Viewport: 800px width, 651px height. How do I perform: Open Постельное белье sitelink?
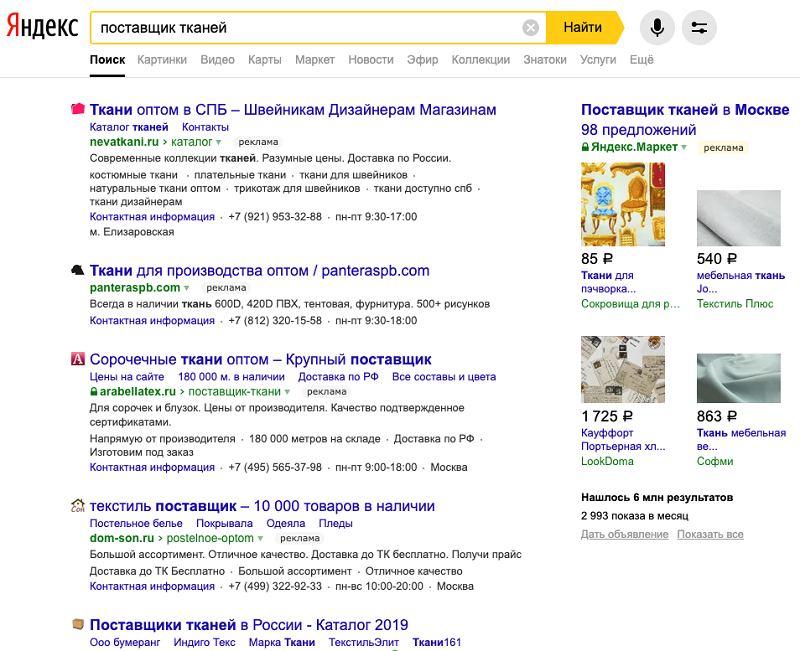(136, 523)
